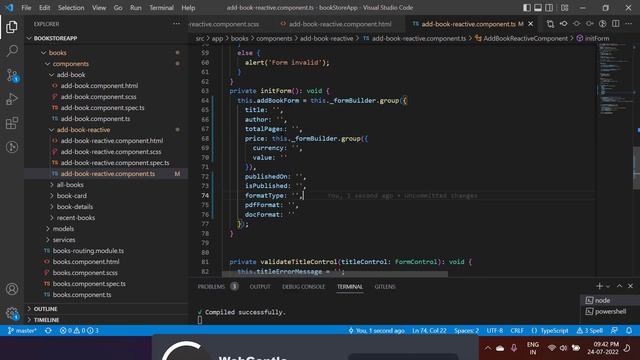Image resolution: width=640 pixels, height=360 pixels.
Task: Click the open changes editor icon
Action: [x=550, y=24]
